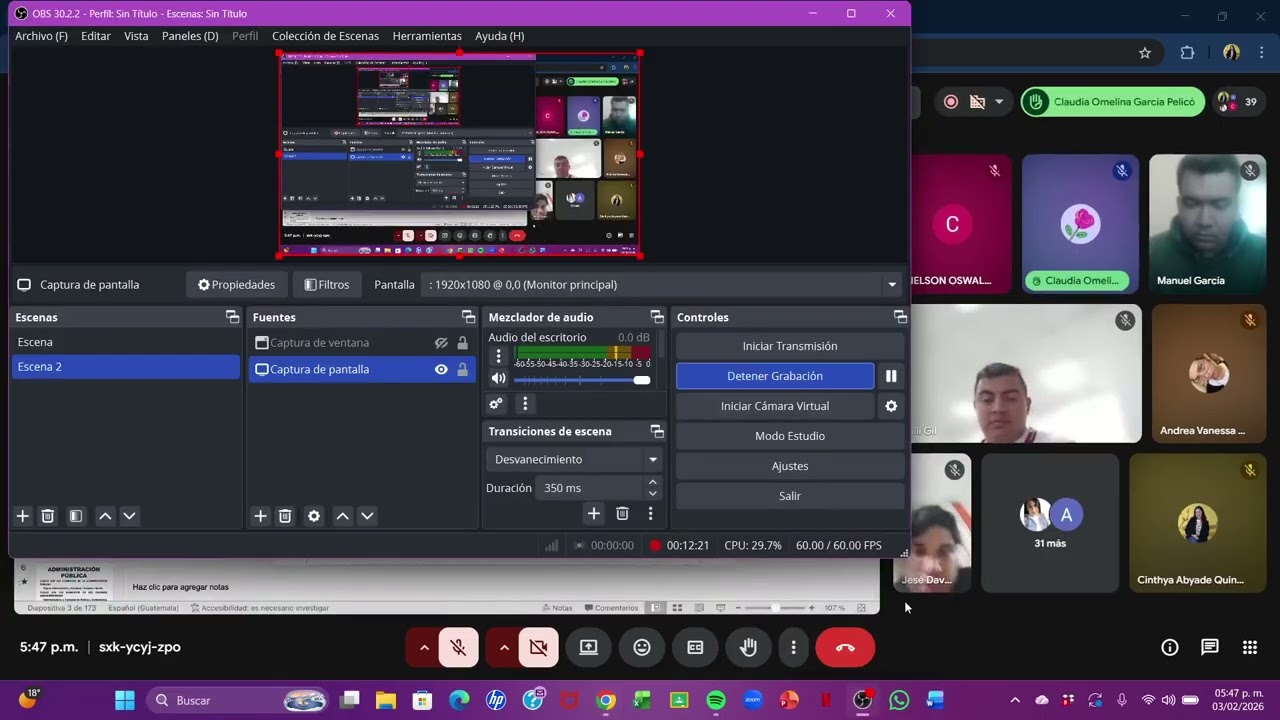Stop recording with Detener Grabación

(775, 376)
